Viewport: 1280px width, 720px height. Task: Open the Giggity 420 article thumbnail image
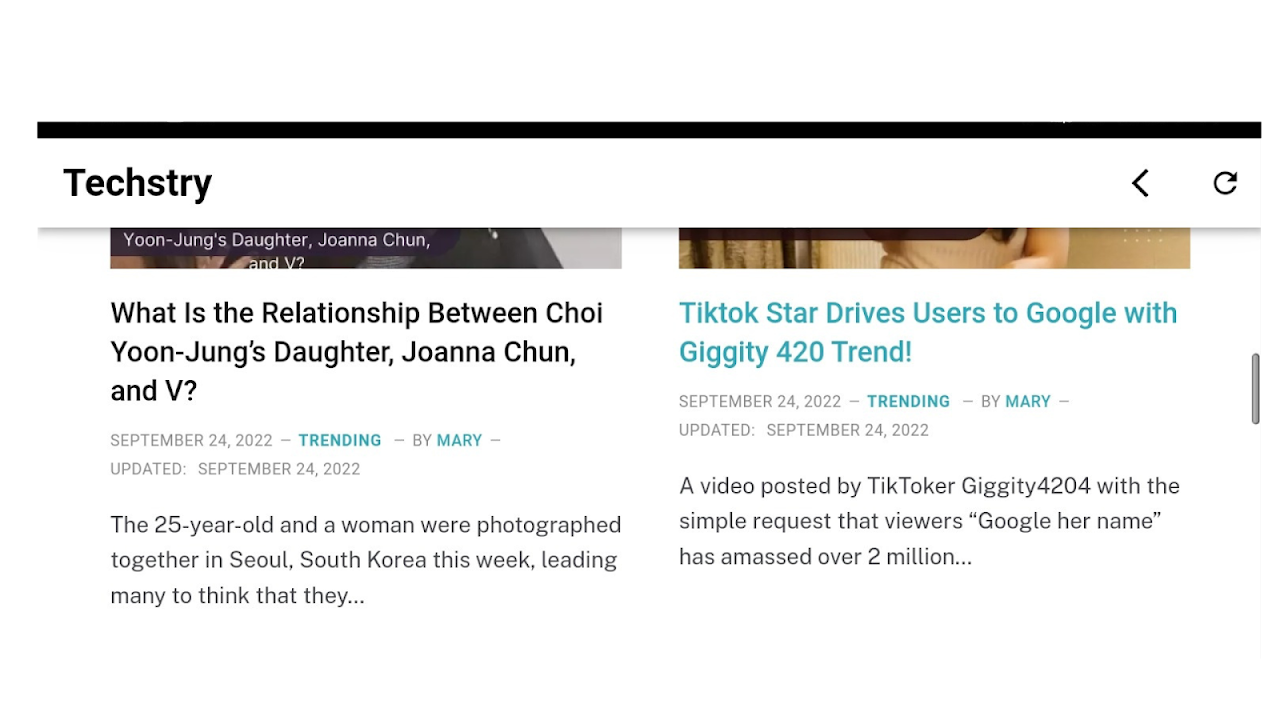934,248
